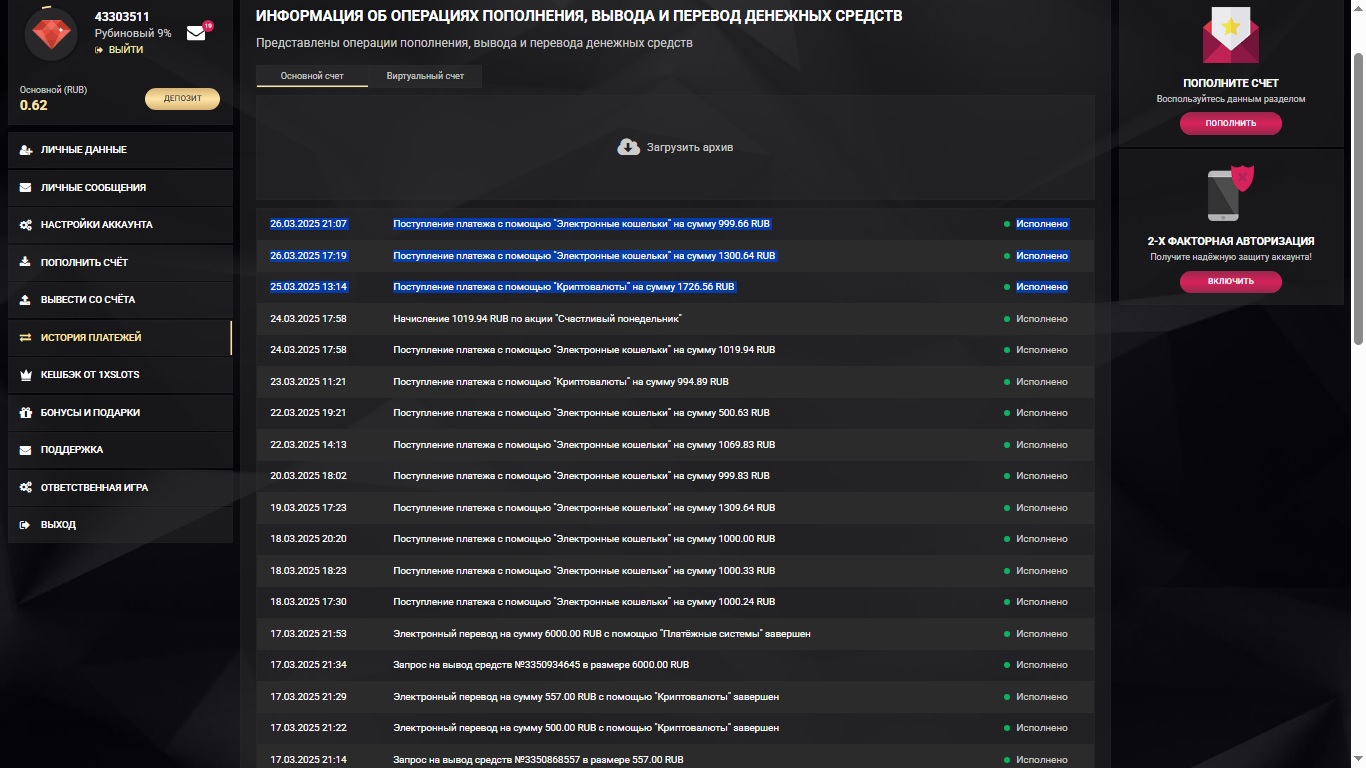Click the Выйти link under username
Viewport: 1366px width, 768px height.
tap(119, 50)
